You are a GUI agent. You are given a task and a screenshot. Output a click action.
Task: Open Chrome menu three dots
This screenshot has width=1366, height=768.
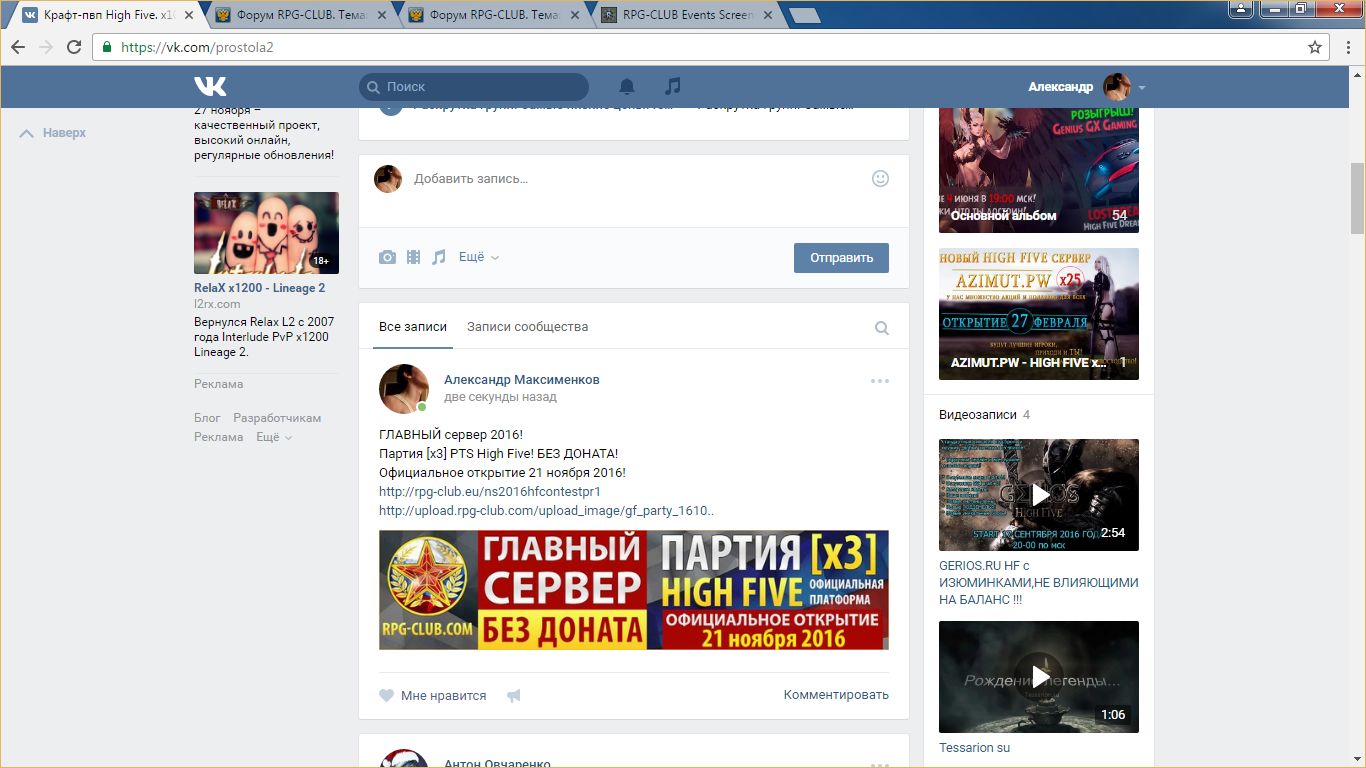pyautogui.click(x=1347, y=47)
